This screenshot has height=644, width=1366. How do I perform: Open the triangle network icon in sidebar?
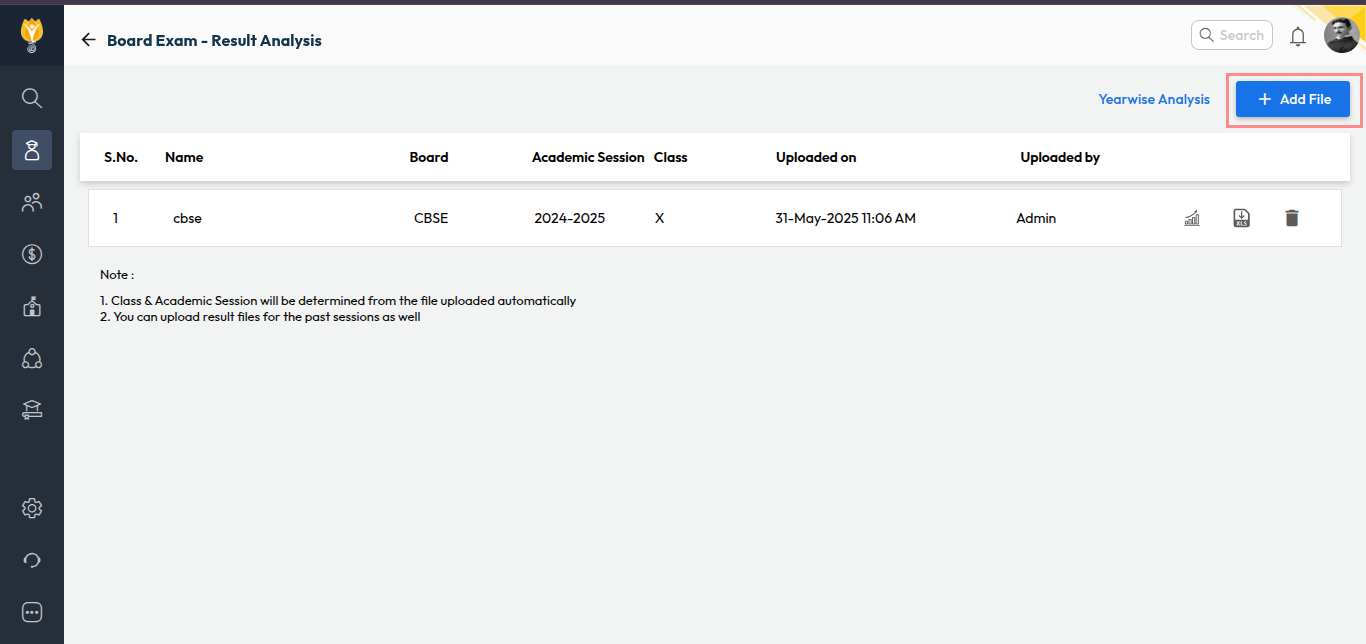click(32, 359)
